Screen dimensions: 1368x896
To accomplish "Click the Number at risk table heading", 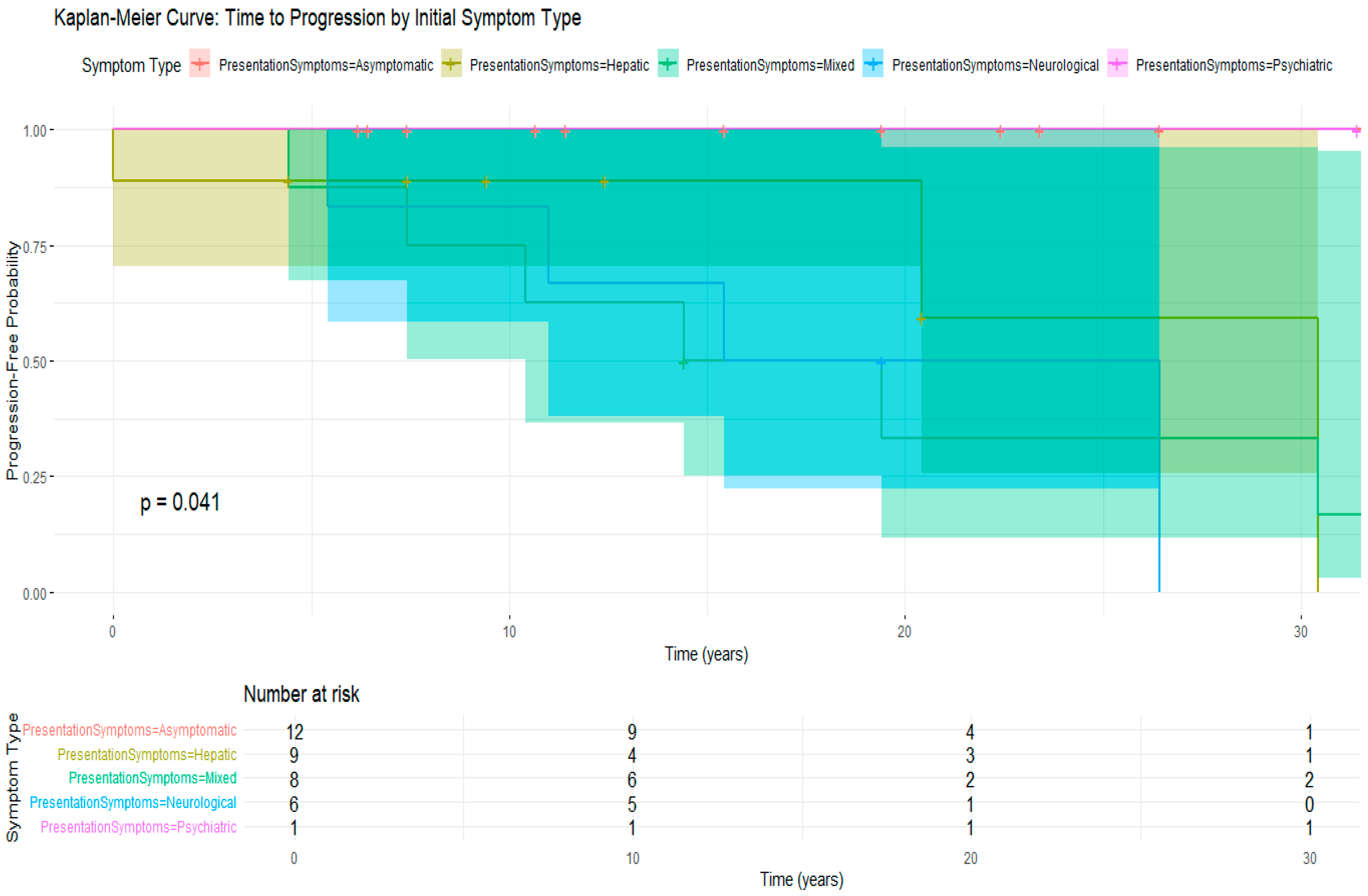I will click(x=301, y=694).
